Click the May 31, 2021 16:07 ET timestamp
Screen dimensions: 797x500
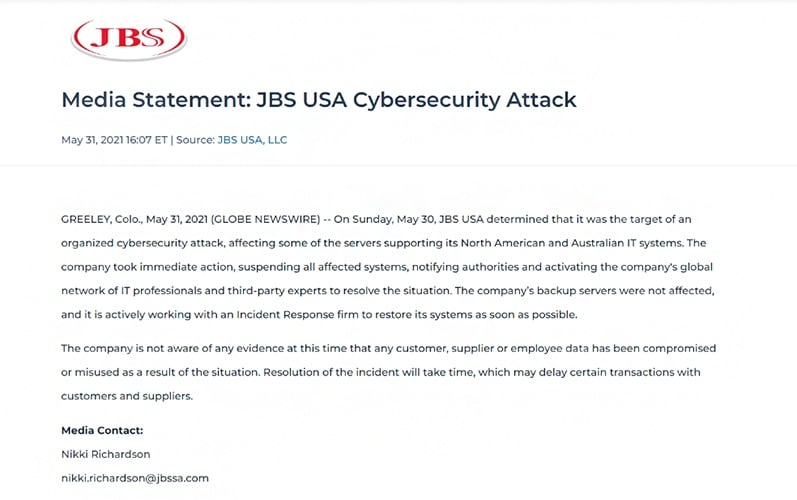(114, 140)
